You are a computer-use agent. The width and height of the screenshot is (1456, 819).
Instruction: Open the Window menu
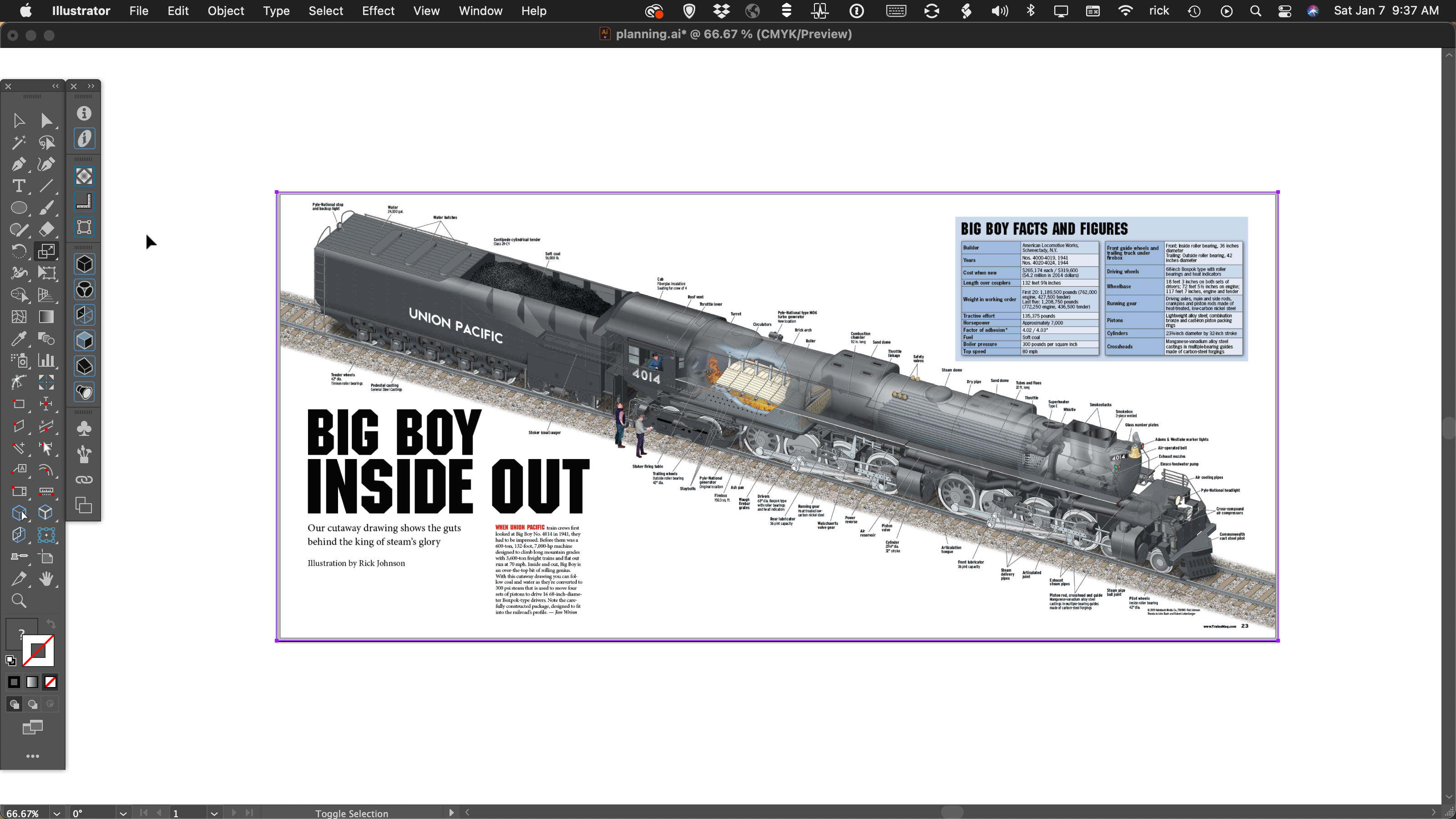480,11
